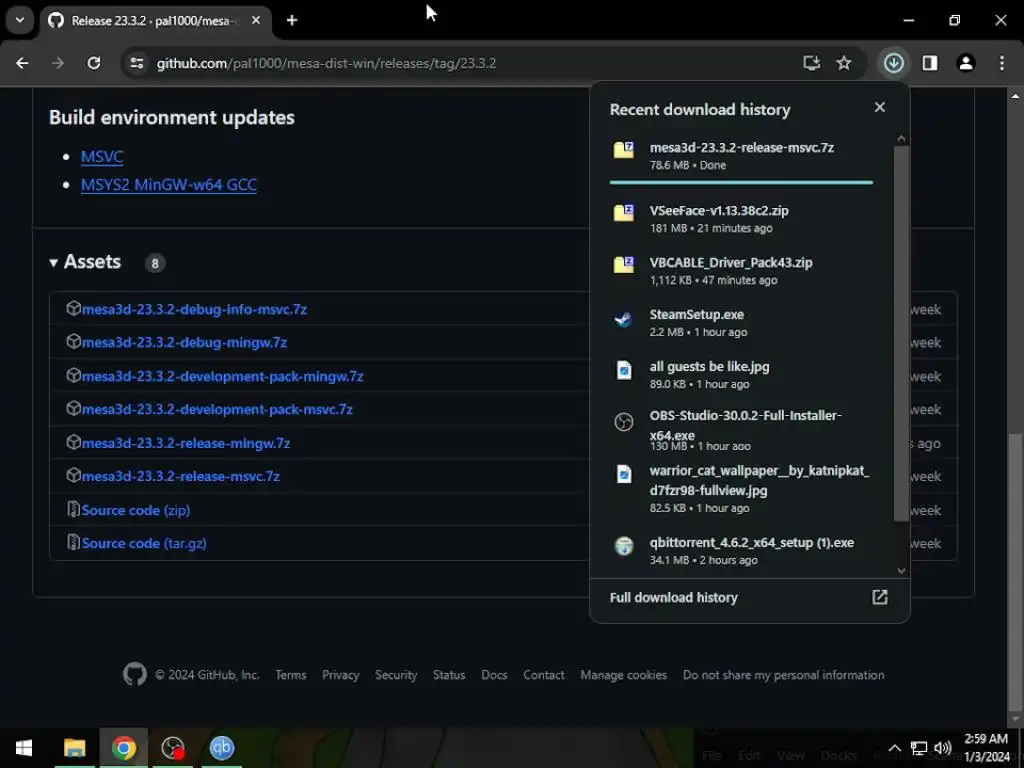This screenshot has height=768, width=1024.
Task: Open all guests be like.jpg download
Action: click(741, 374)
